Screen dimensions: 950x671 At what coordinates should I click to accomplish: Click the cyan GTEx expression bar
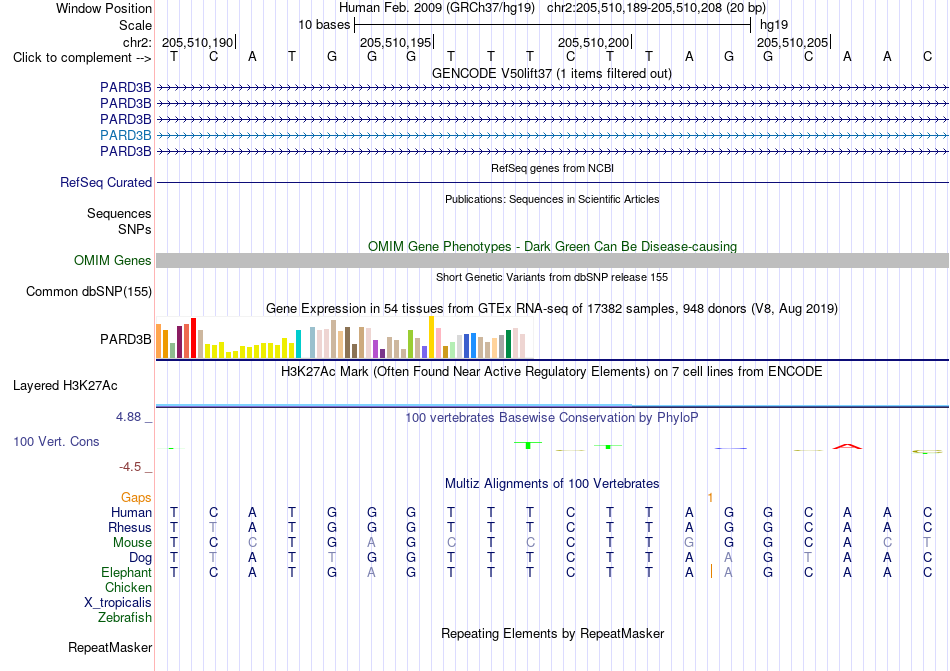(298, 344)
